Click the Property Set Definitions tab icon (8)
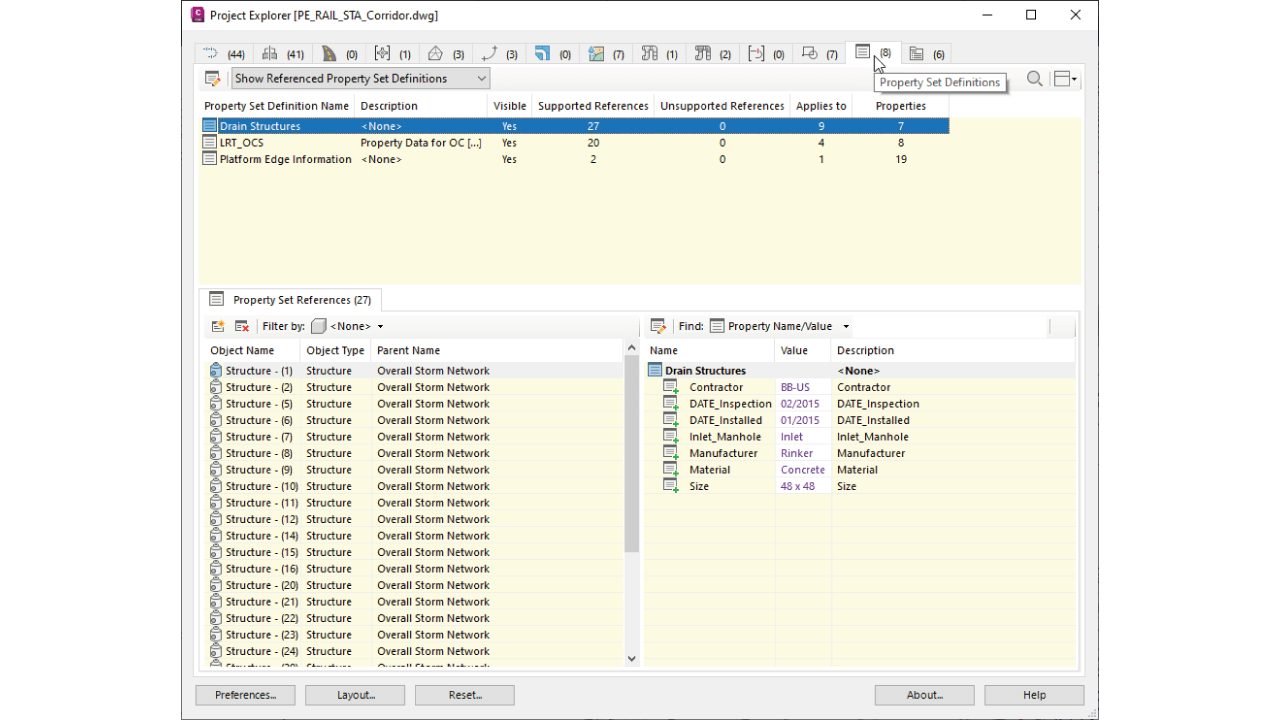This screenshot has height=720, width=1280. pyautogui.click(x=863, y=52)
